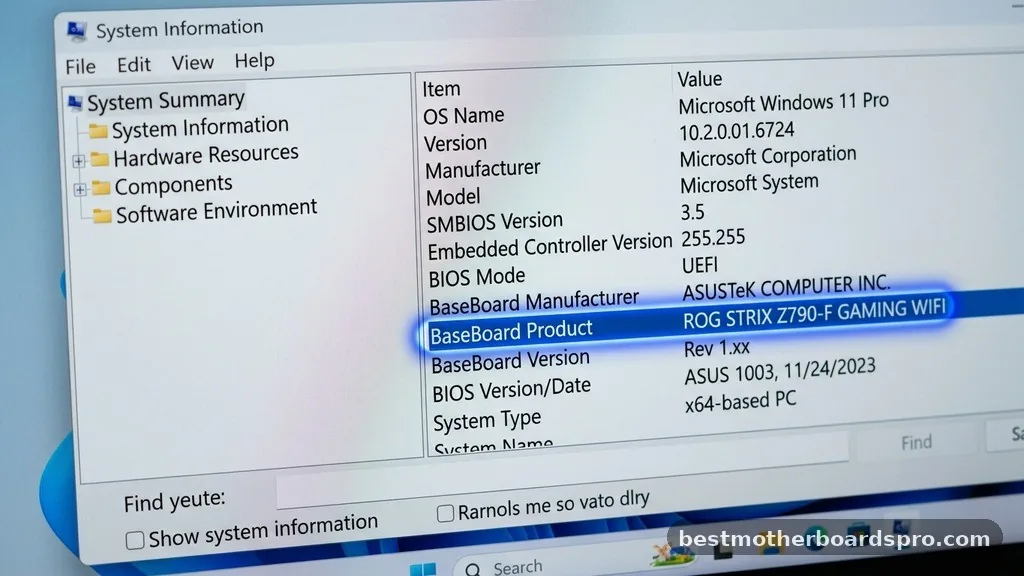This screenshot has width=1024, height=576.
Task: Open the Help menu
Action: pyautogui.click(x=255, y=61)
